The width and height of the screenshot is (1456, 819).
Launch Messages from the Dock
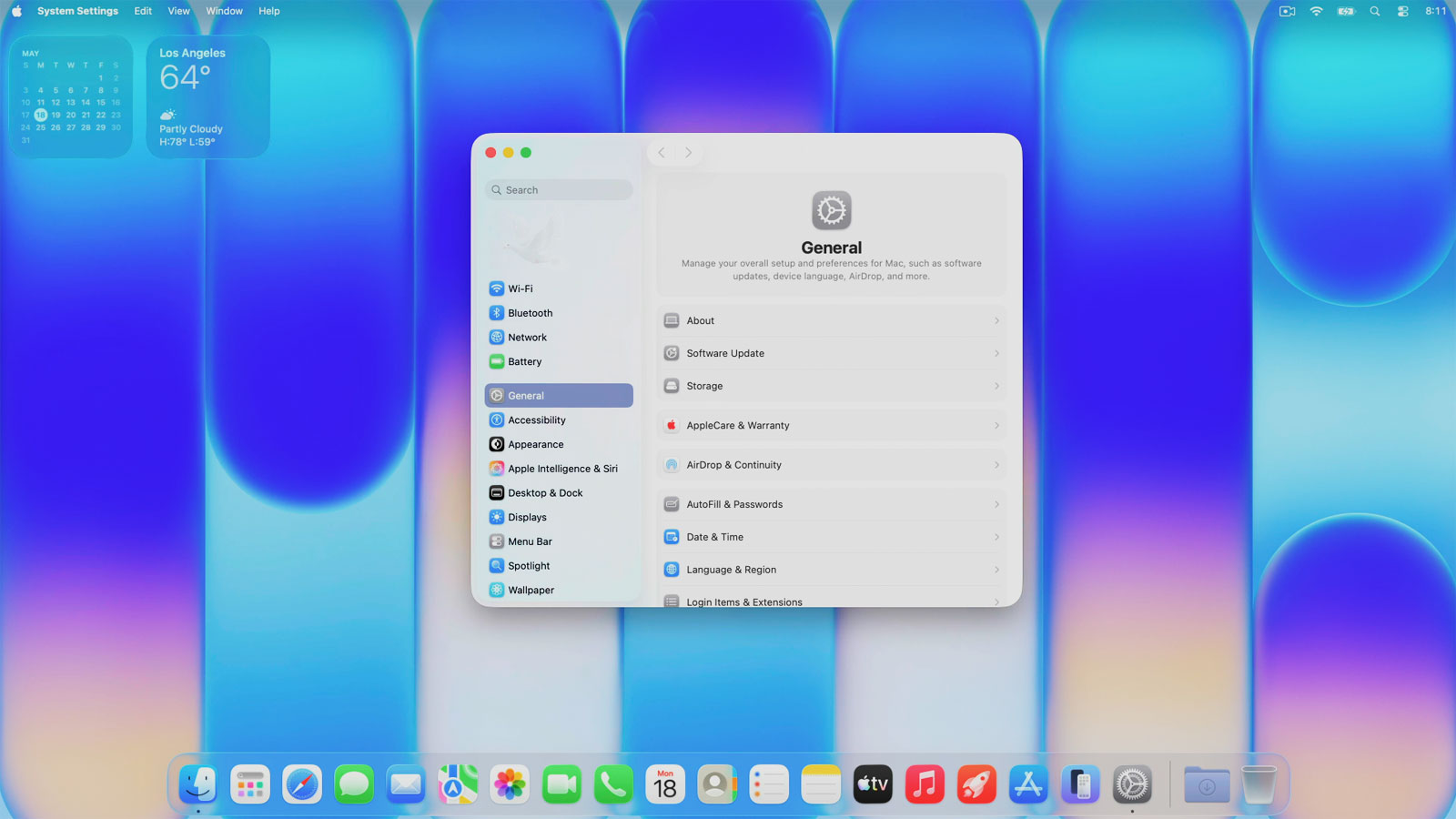pos(354,784)
